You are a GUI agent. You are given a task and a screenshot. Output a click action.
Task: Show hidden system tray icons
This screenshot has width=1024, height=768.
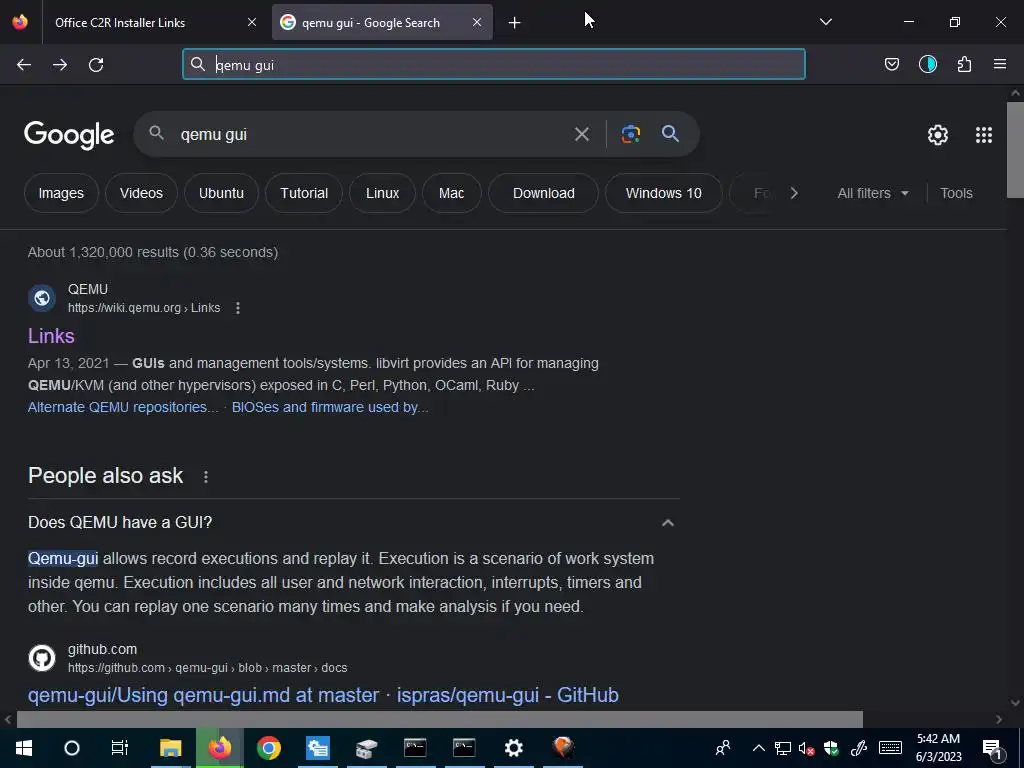(758, 748)
